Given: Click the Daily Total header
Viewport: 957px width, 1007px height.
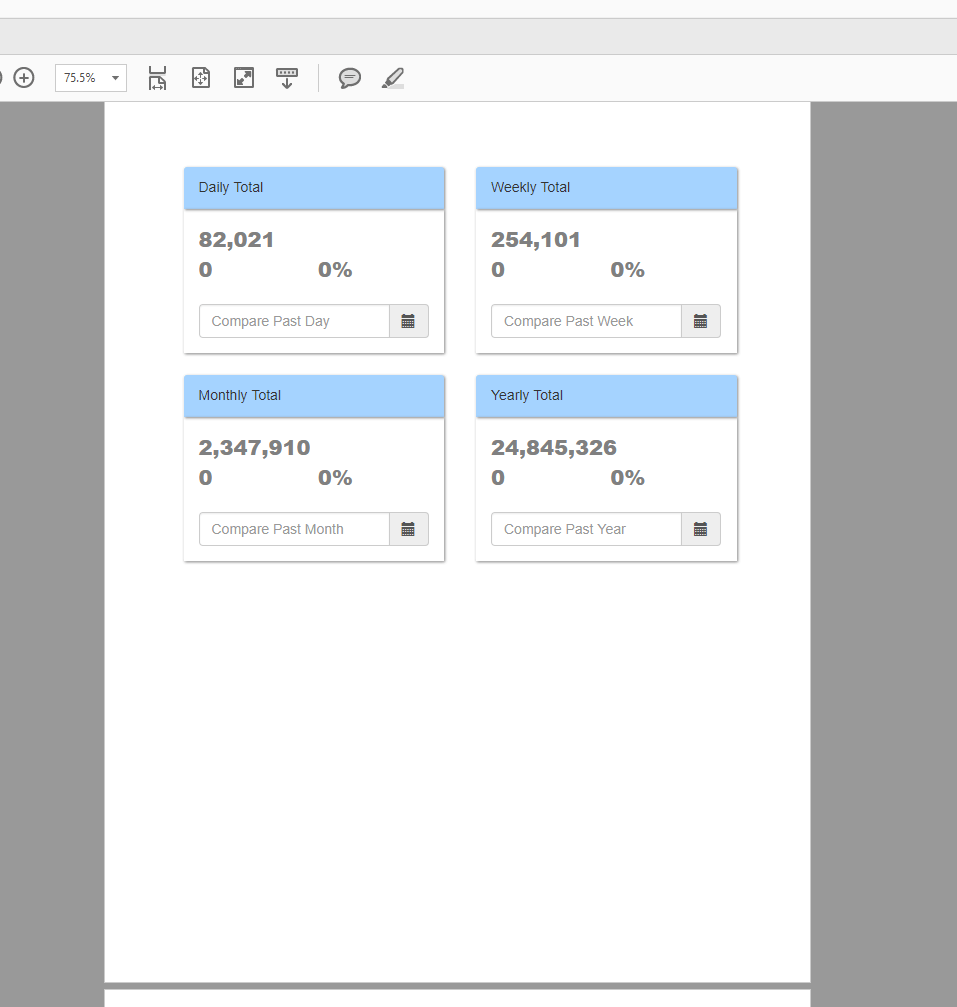Looking at the screenshot, I should pyautogui.click(x=314, y=188).
